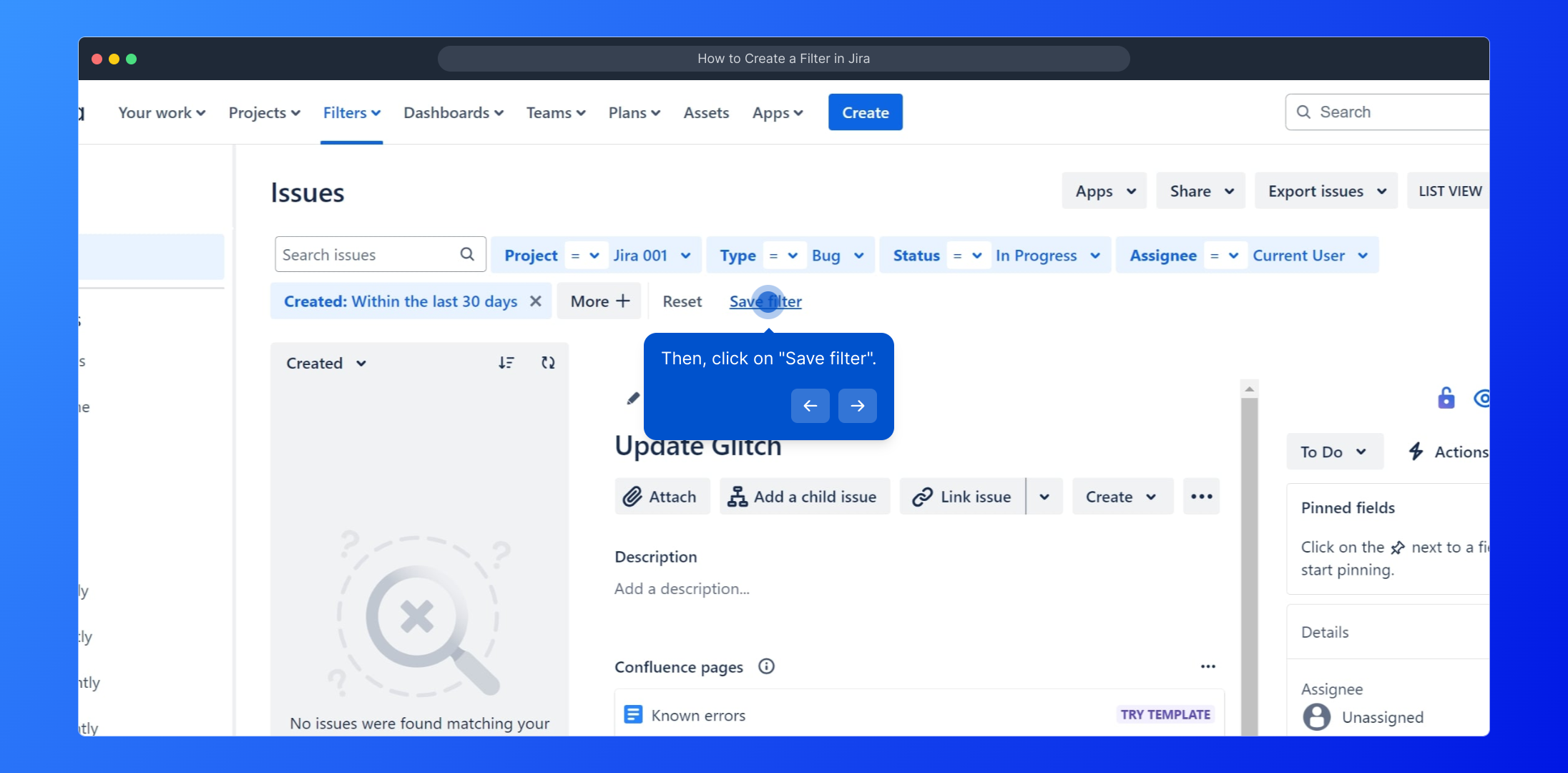Click the issue detail vertical scrollbar

tap(1249, 558)
